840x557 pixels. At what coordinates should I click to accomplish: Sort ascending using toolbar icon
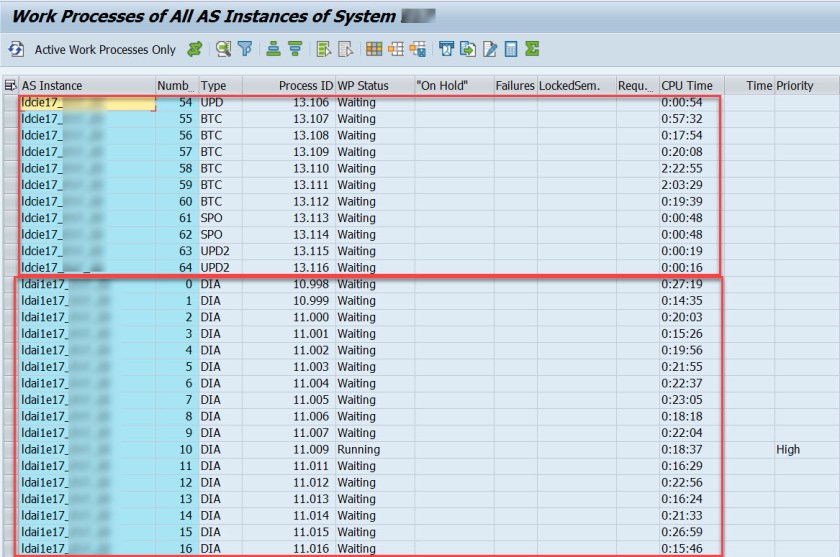coord(274,49)
